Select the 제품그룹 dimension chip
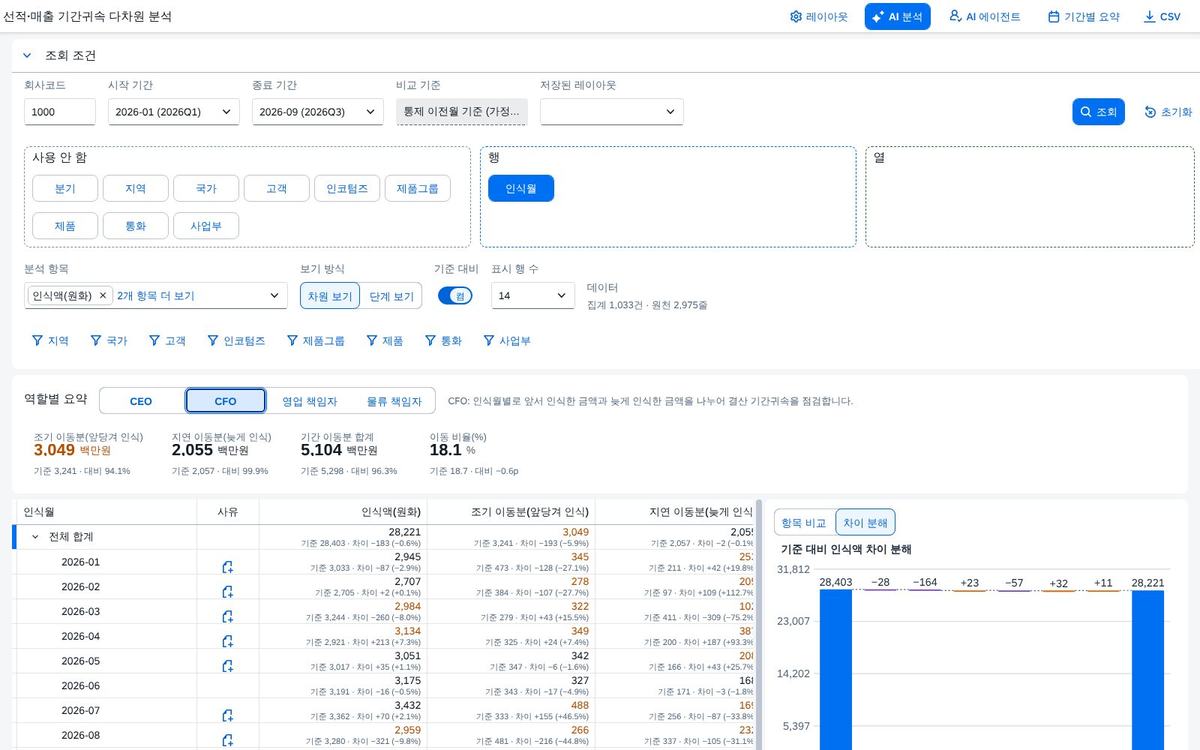The height and width of the screenshot is (750, 1200). tap(417, 188)
